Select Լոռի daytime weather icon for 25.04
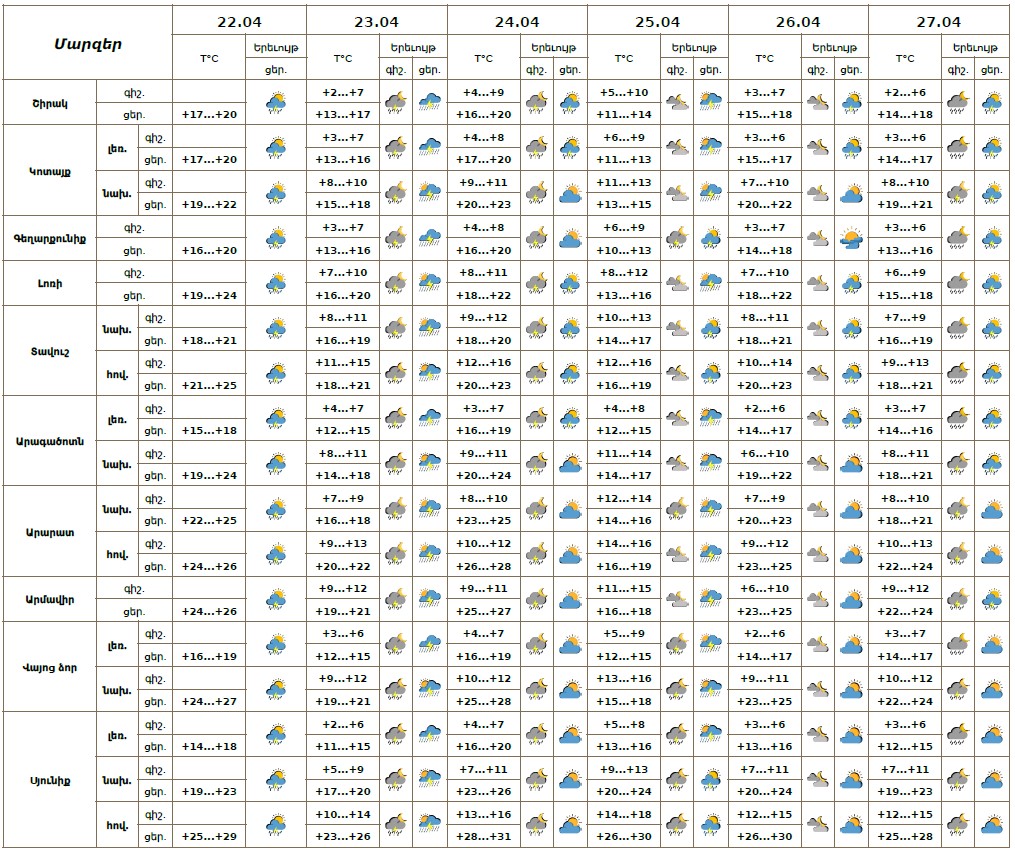 pos(711,283)
